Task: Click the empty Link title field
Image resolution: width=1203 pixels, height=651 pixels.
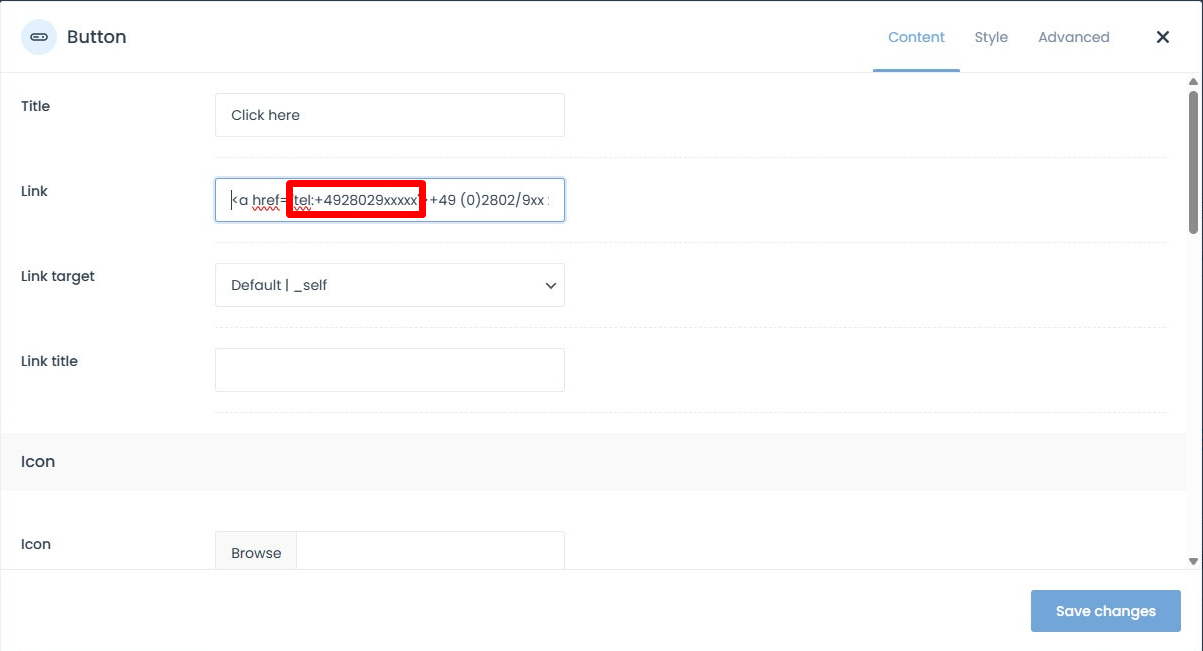Action: (x=389, y=370)
